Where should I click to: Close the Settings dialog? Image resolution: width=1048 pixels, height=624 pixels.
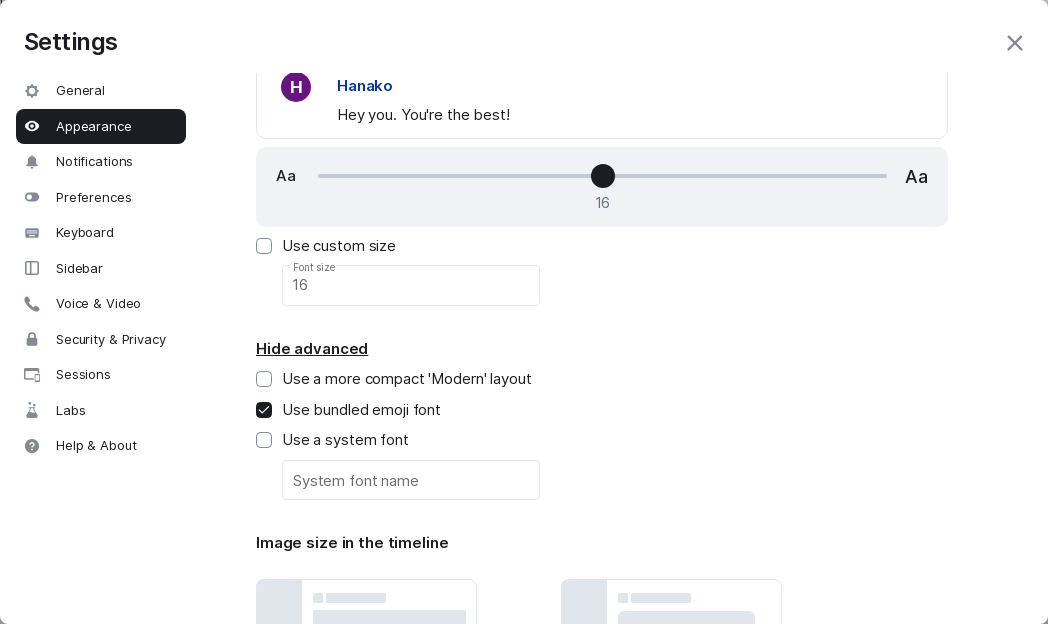[x=1014, y=43]
